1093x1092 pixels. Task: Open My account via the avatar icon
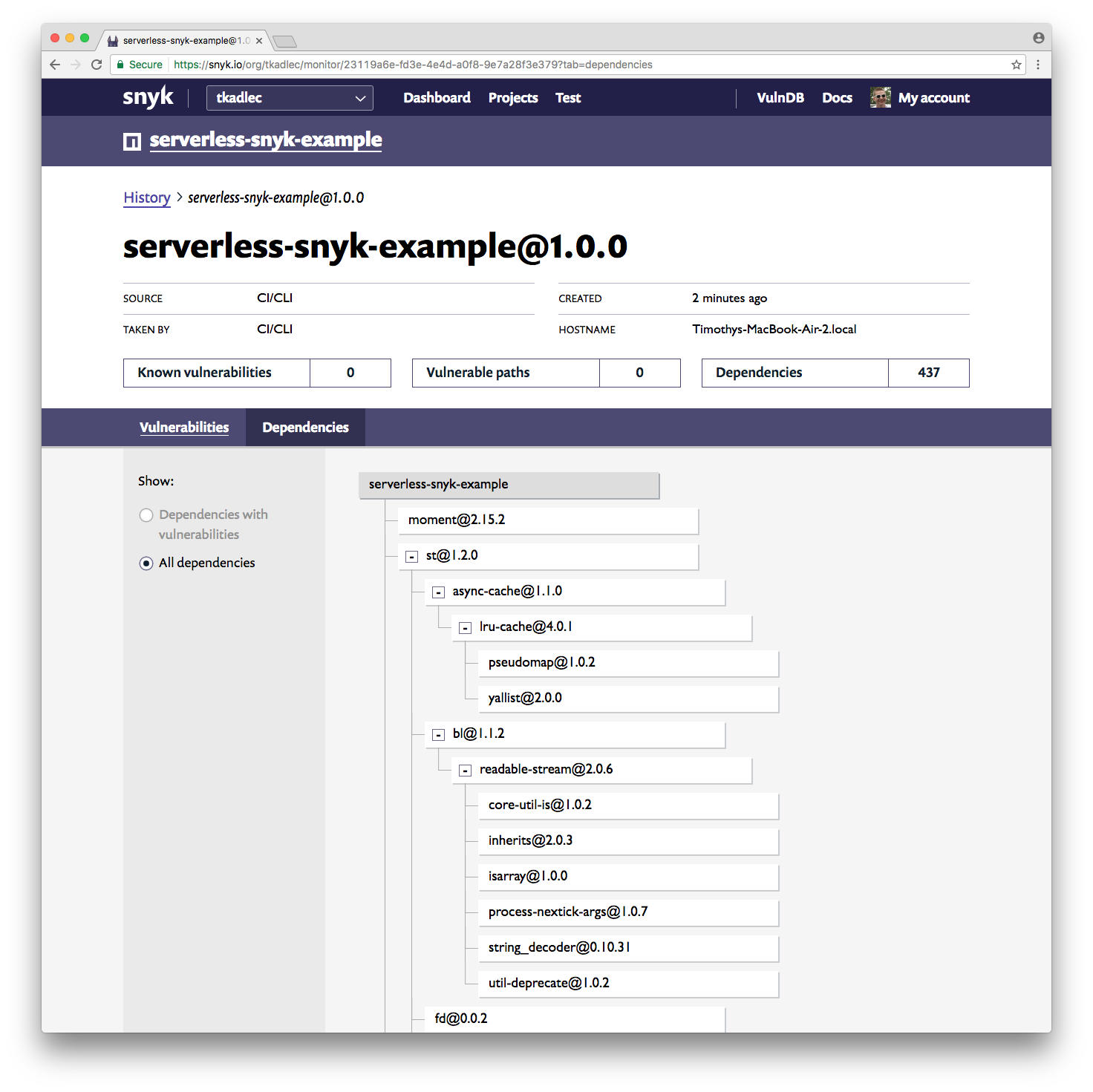(880, 97)
